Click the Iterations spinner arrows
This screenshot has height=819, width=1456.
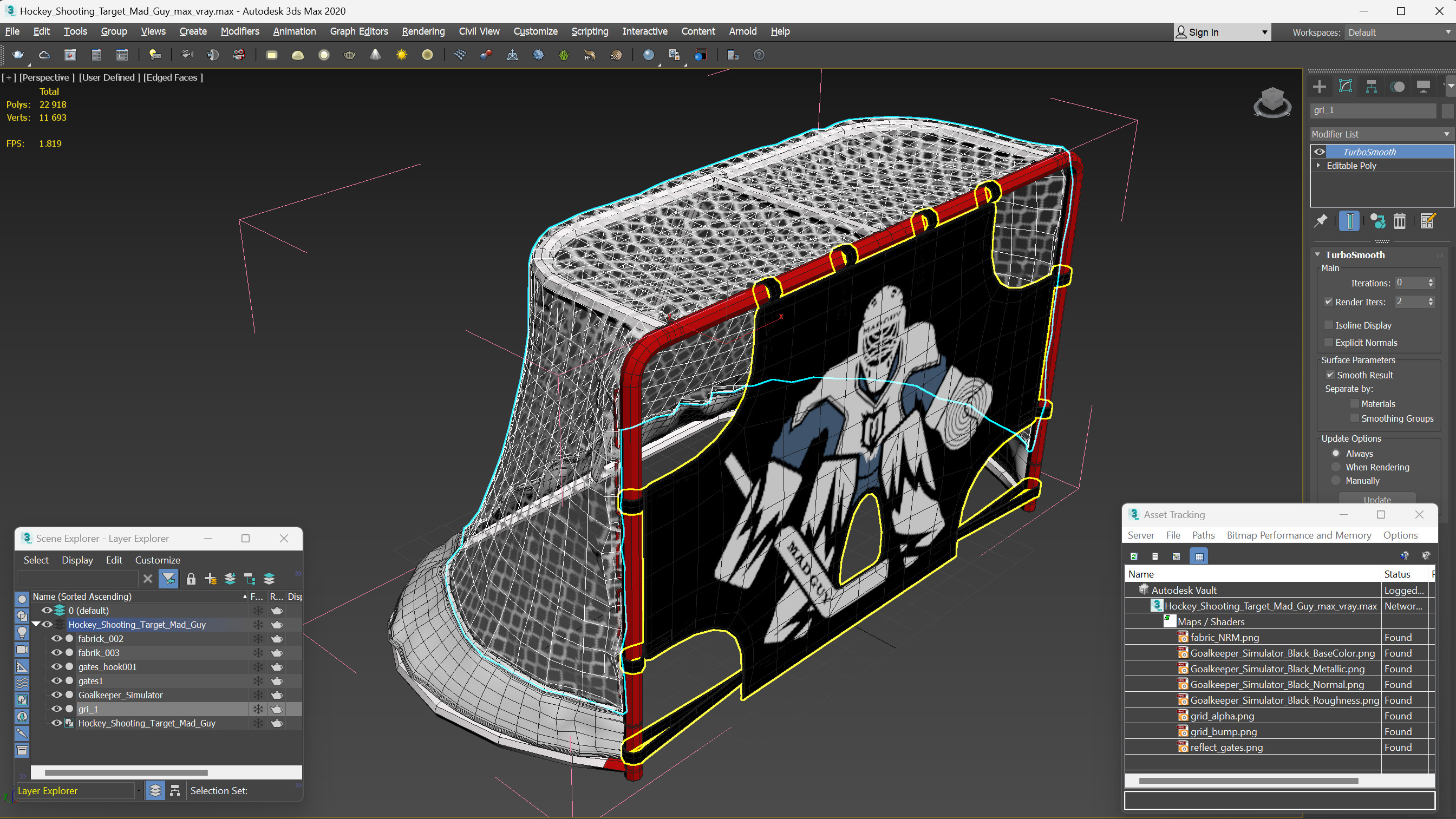1431,283
